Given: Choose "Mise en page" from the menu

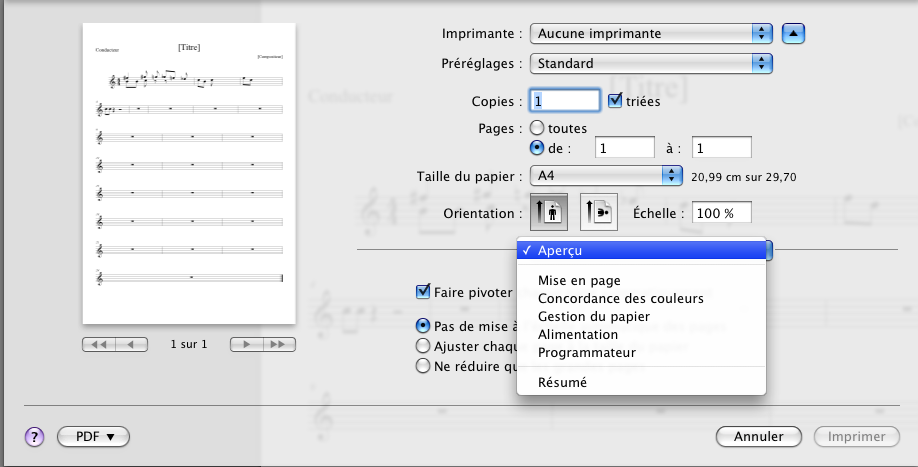Looking at the screenshot, I should tap(579, 280).
